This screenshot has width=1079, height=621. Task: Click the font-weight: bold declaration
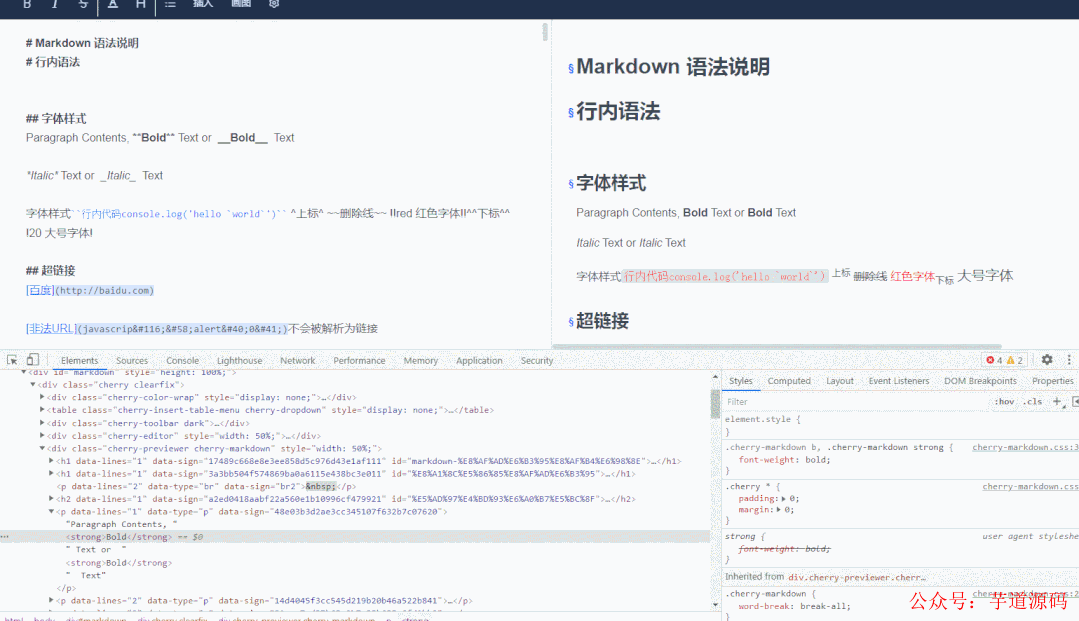[x=784, y=459]
